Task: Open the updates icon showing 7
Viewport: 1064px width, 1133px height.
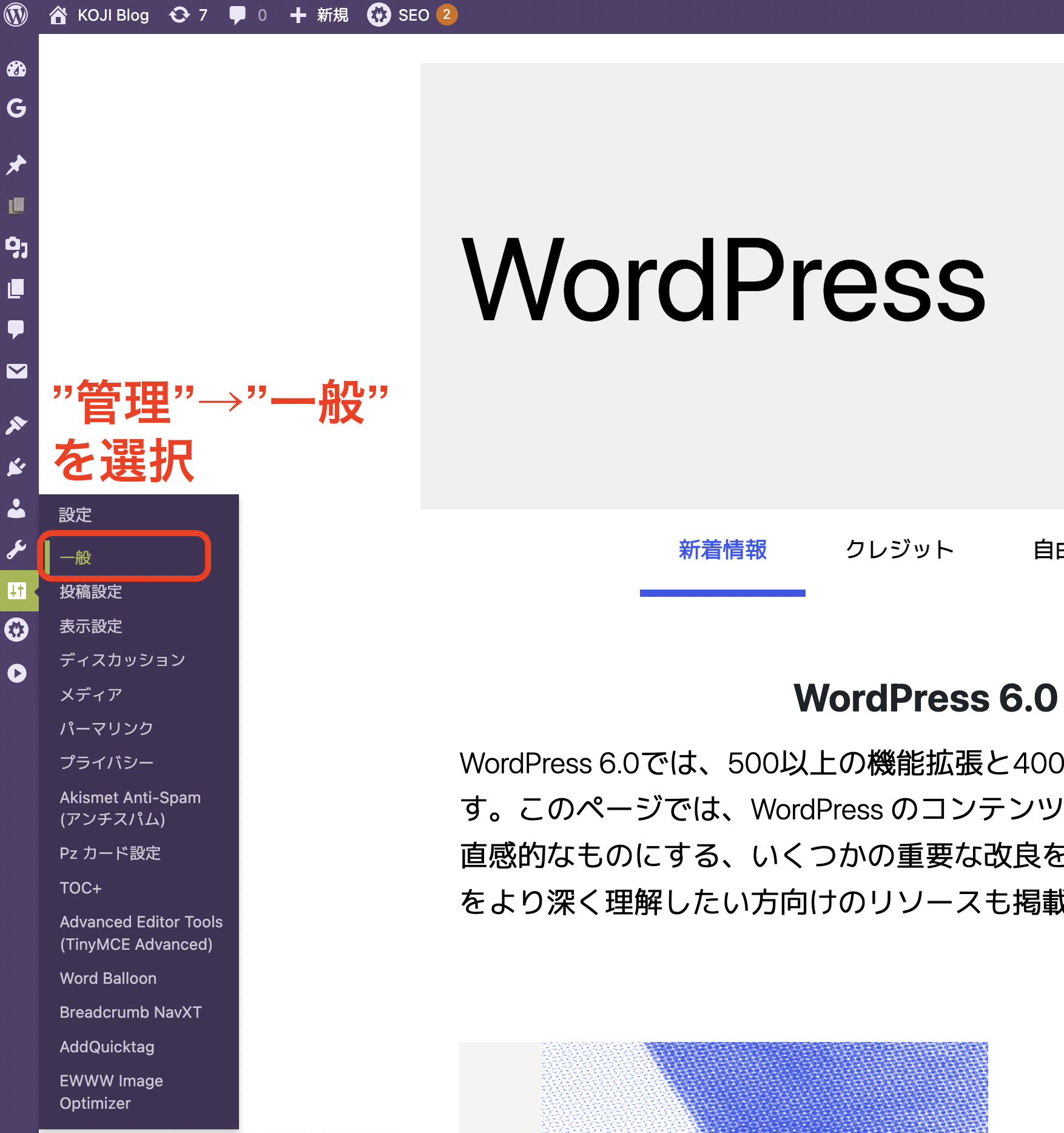Action: 180,15
